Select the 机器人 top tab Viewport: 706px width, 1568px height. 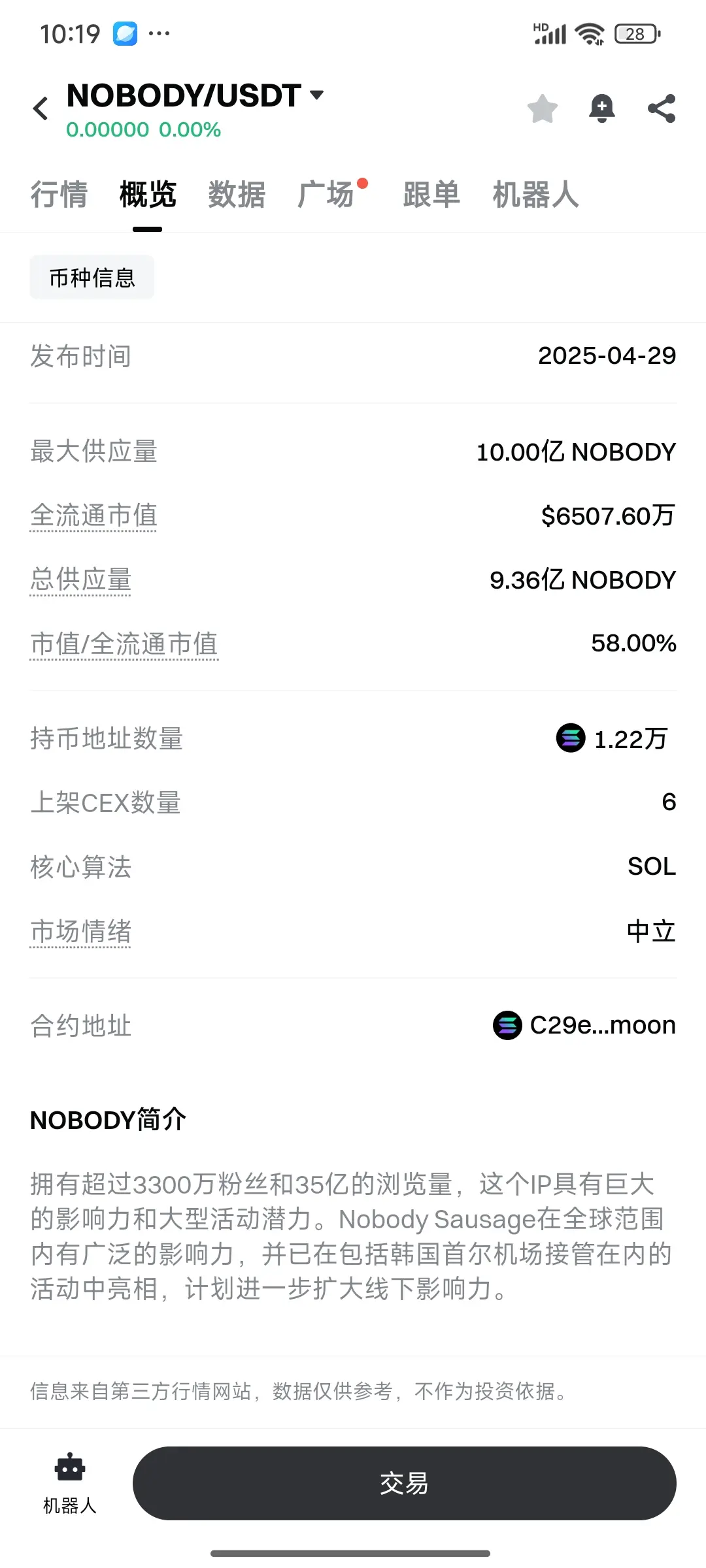coord(535,195)
